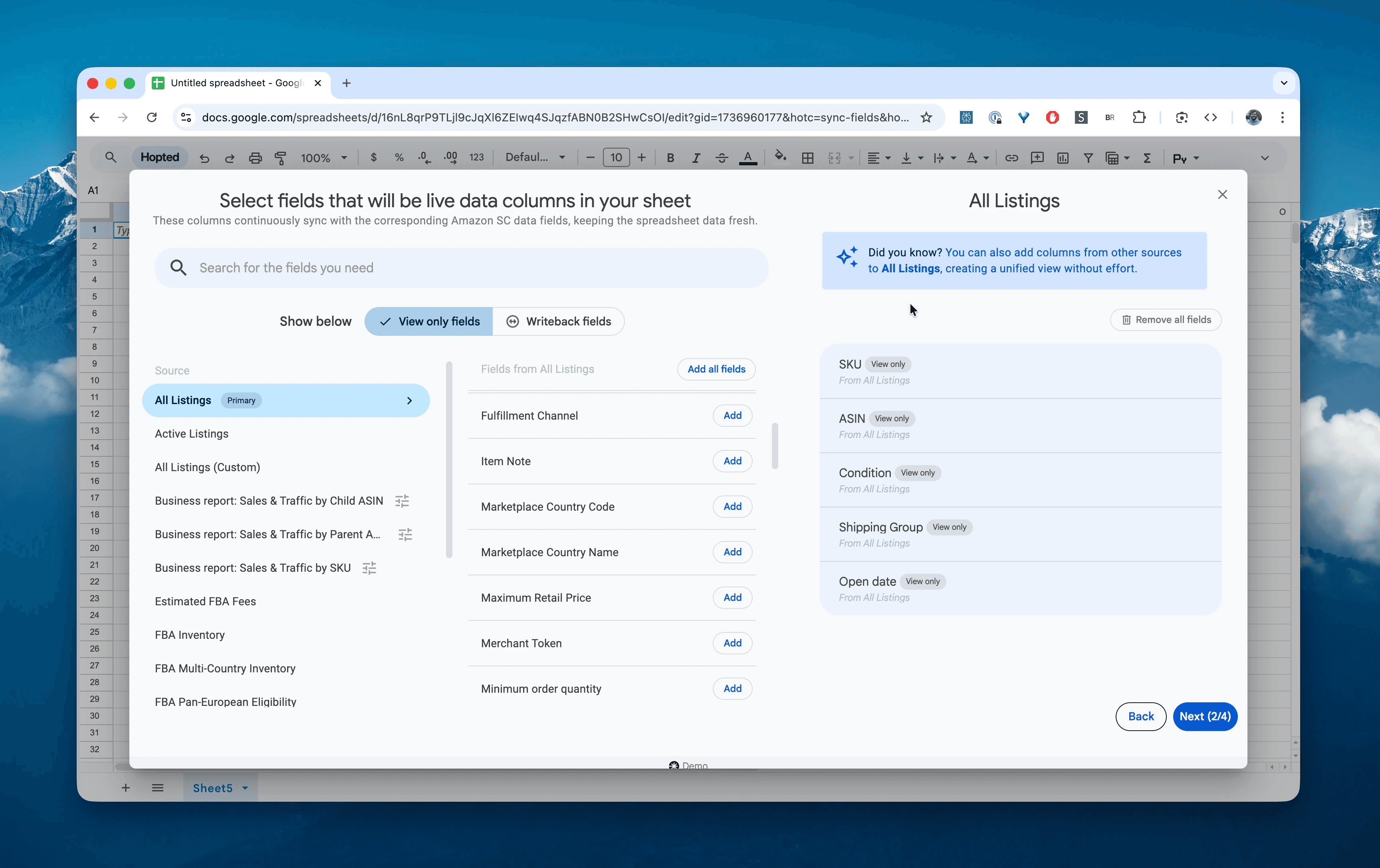This screenshot has width=1380, height=868.
Task: Add the Item Note field
Action: [x=732, y=461]
